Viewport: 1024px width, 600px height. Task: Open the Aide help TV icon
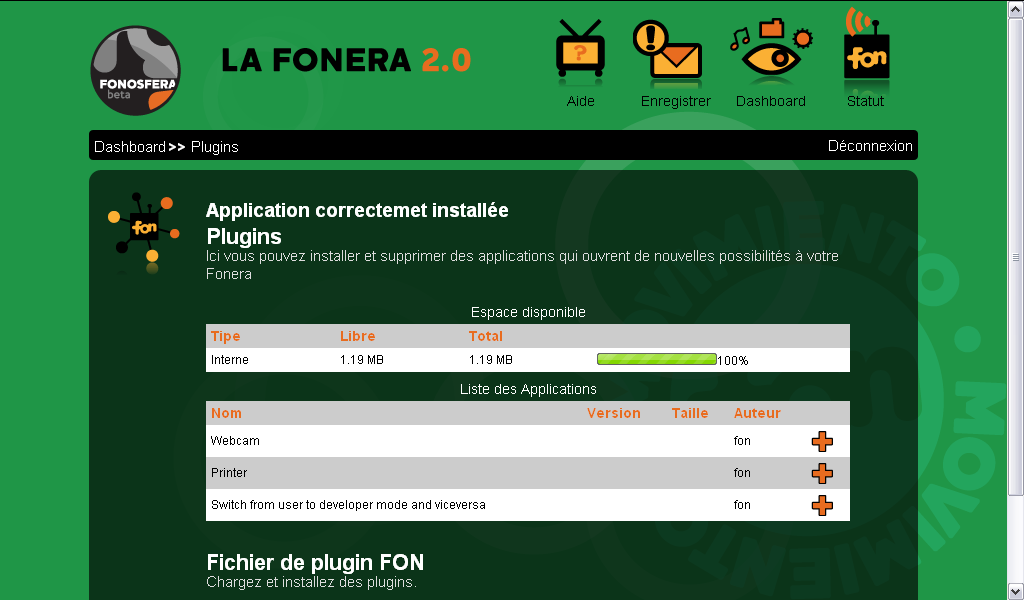pyautogui.click(x=580, y=51)
